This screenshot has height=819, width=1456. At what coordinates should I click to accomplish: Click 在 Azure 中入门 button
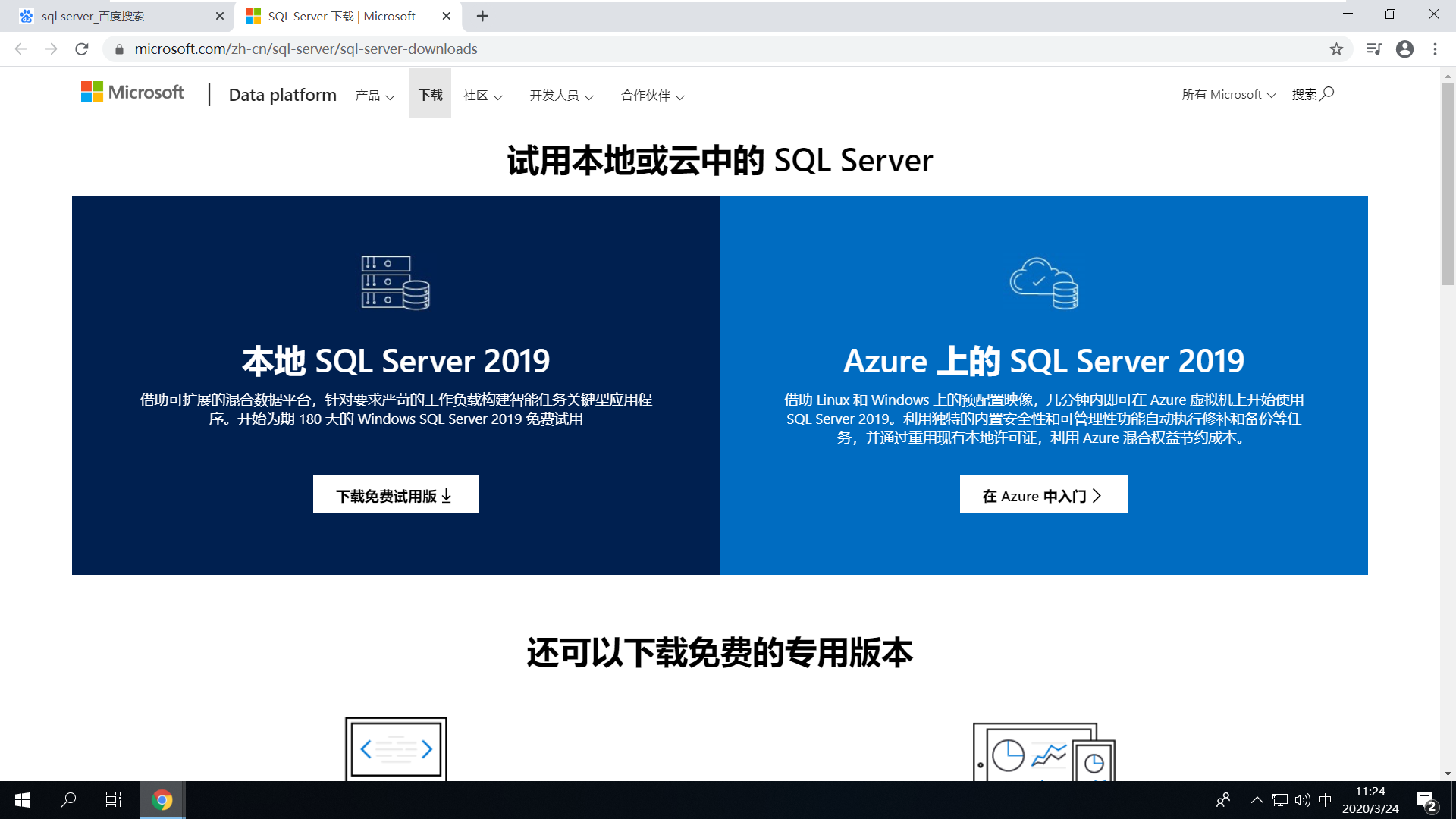coord(1043,494)
